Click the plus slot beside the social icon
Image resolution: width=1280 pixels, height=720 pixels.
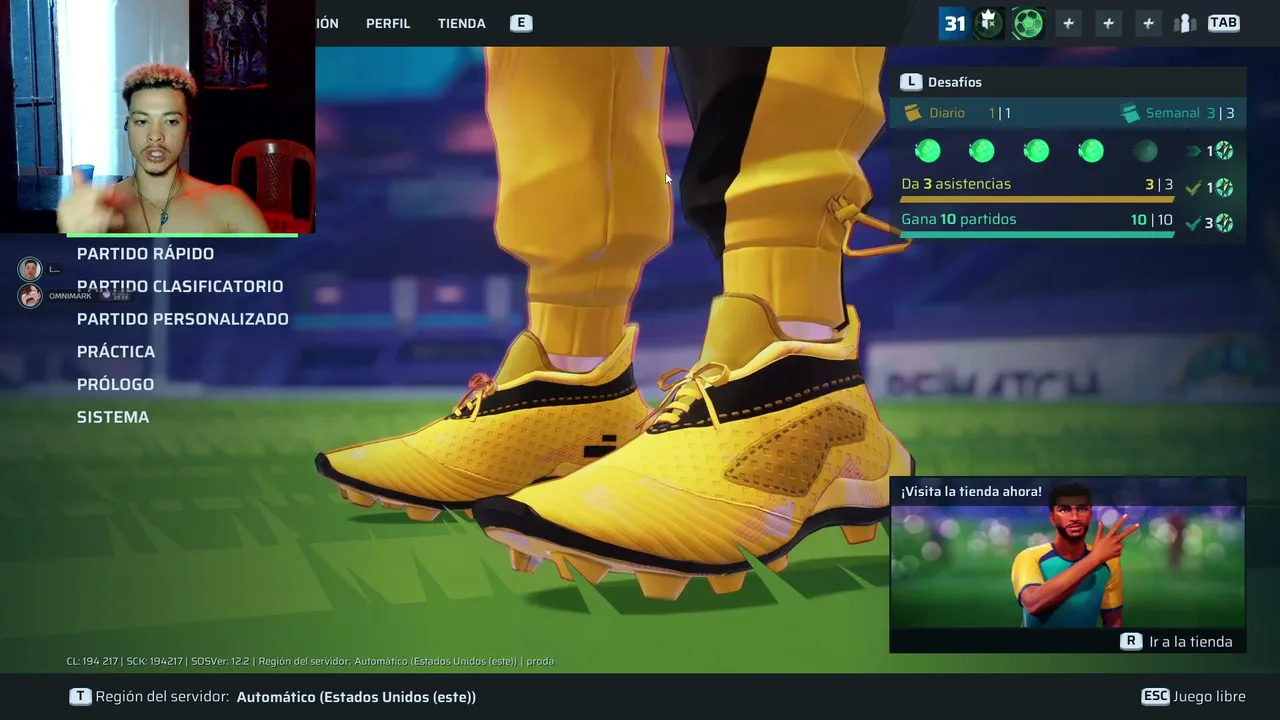coord(1148,23)
